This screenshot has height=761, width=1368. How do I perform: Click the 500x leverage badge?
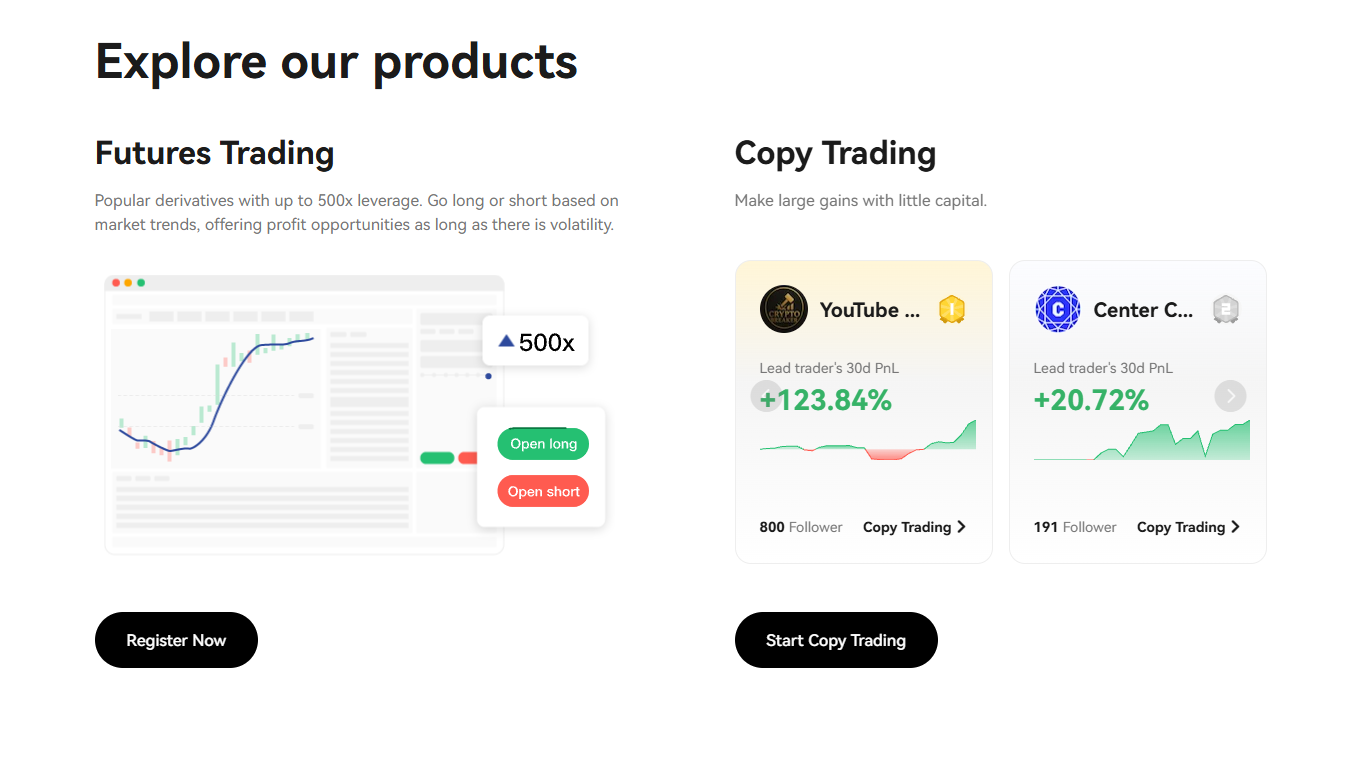pyautogui.click(x=535, y=340)
